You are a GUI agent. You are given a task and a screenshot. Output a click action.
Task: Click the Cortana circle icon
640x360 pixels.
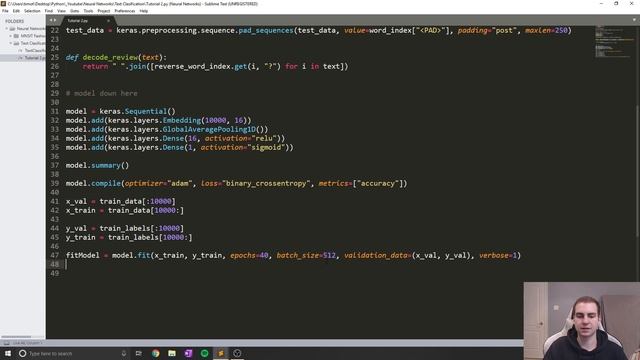[22, 353]
